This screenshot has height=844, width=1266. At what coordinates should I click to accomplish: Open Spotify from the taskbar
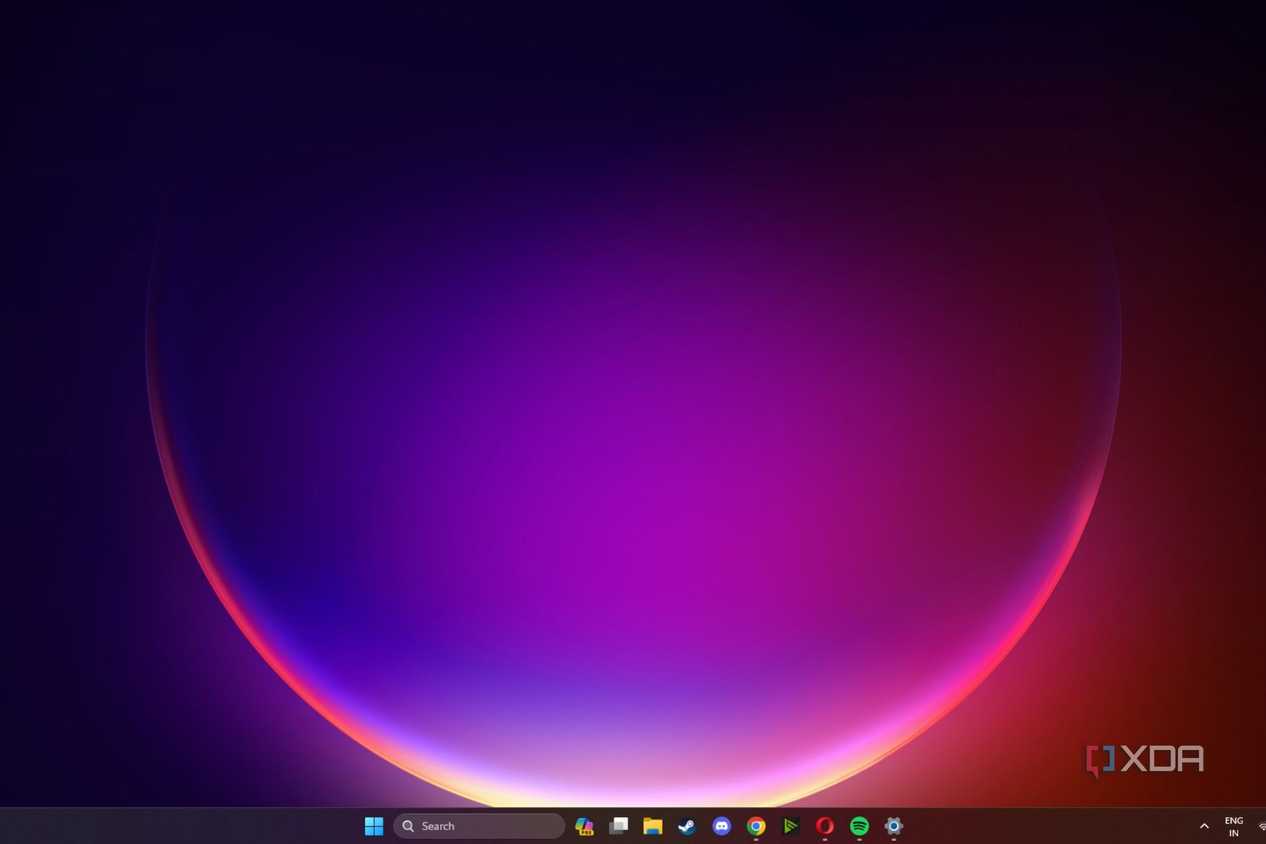coord(859,826)
